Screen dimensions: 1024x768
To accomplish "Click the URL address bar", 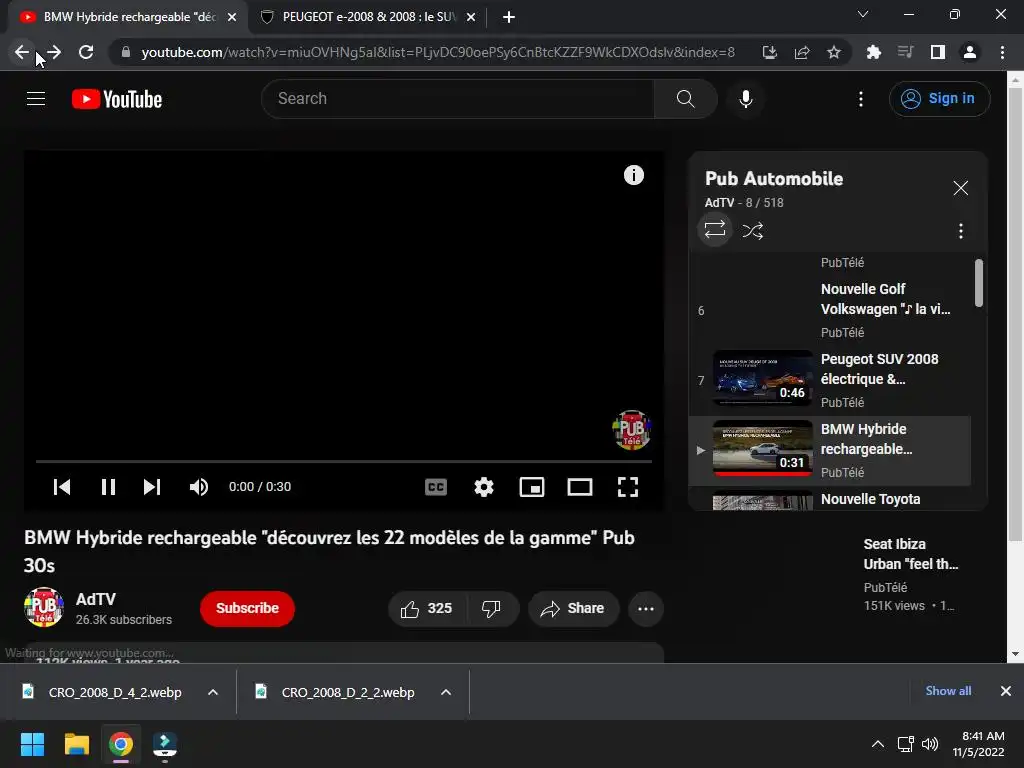I will click(438, 52).
